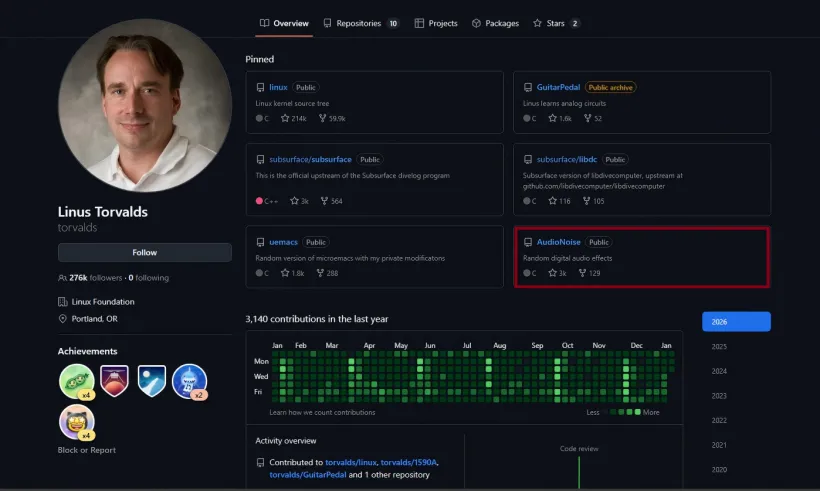Click the 0 following link
Viewport: 820px width, 491px height.
[149, 278]
